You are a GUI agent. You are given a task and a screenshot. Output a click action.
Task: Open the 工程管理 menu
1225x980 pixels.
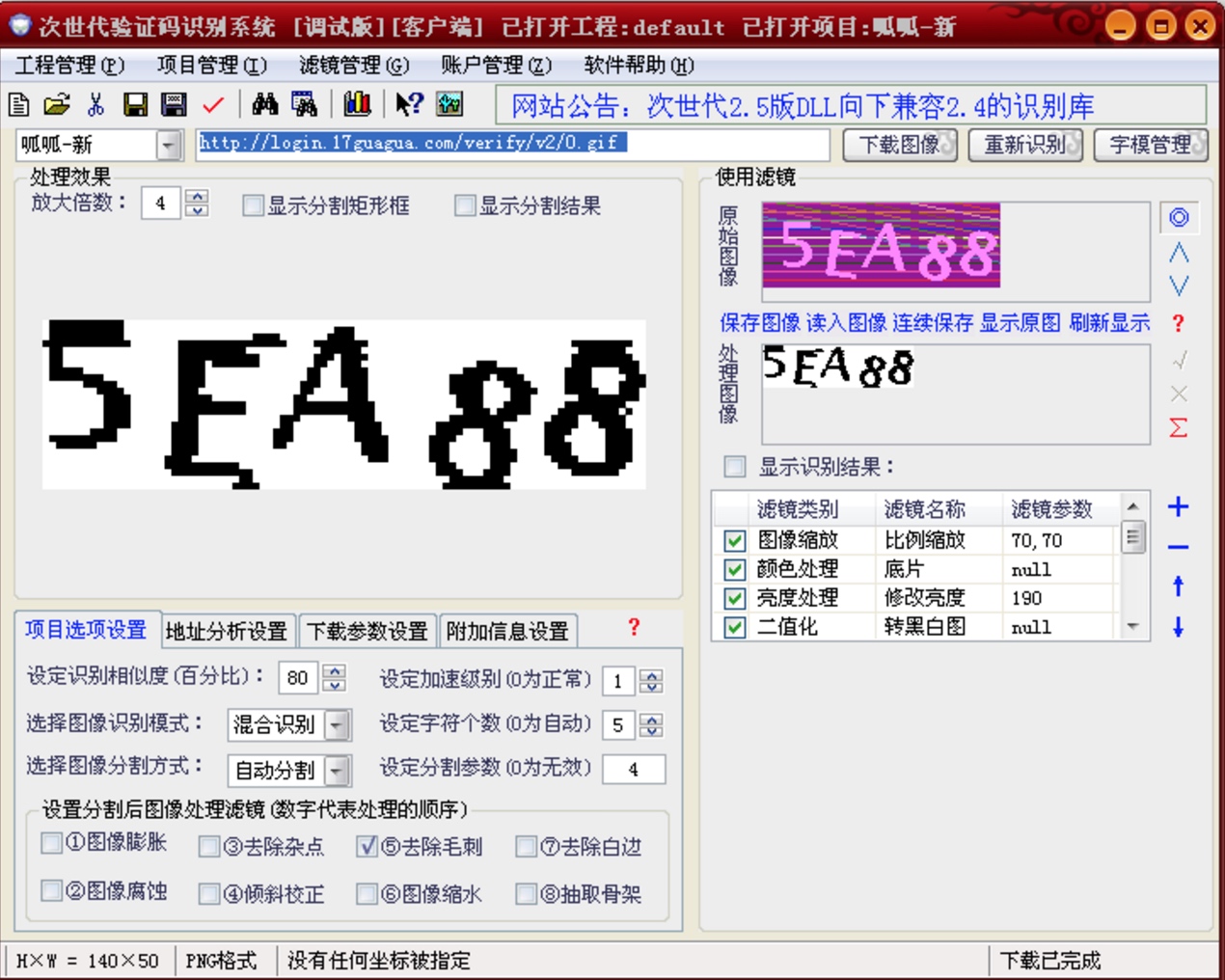[x=69, y=66]
